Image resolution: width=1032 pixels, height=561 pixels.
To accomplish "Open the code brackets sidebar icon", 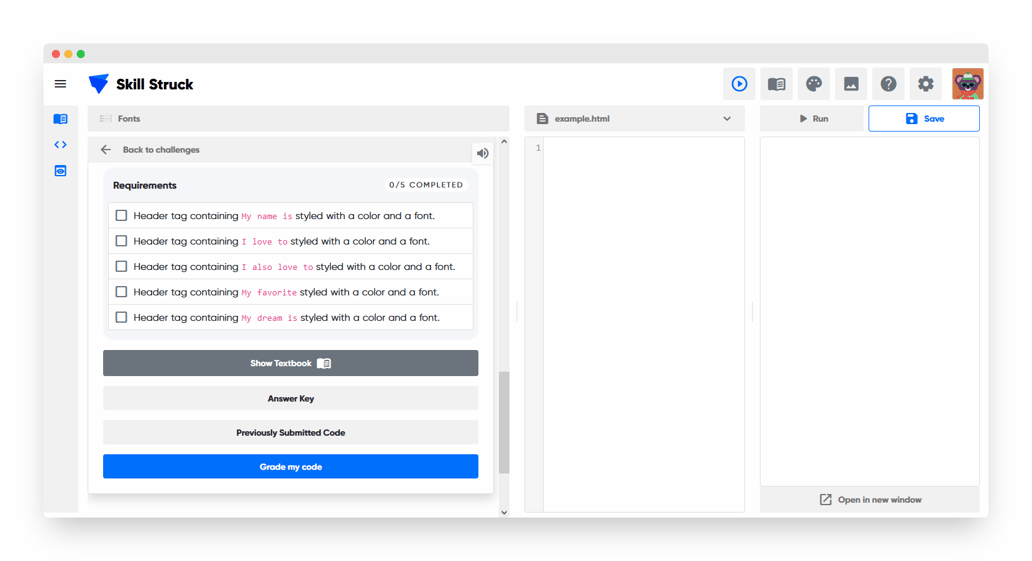I will (60, 145).
